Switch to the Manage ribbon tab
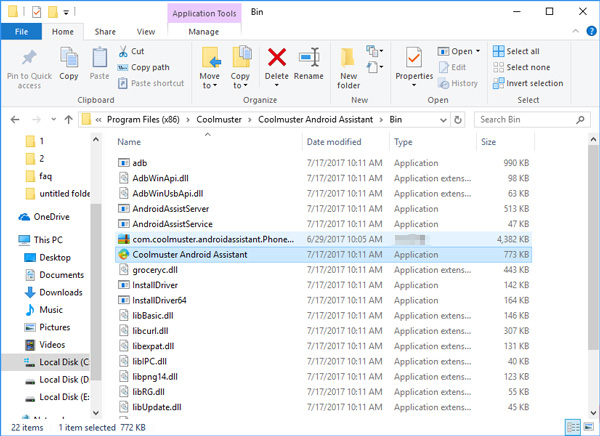The image size is (600, 436). point(204,32)
